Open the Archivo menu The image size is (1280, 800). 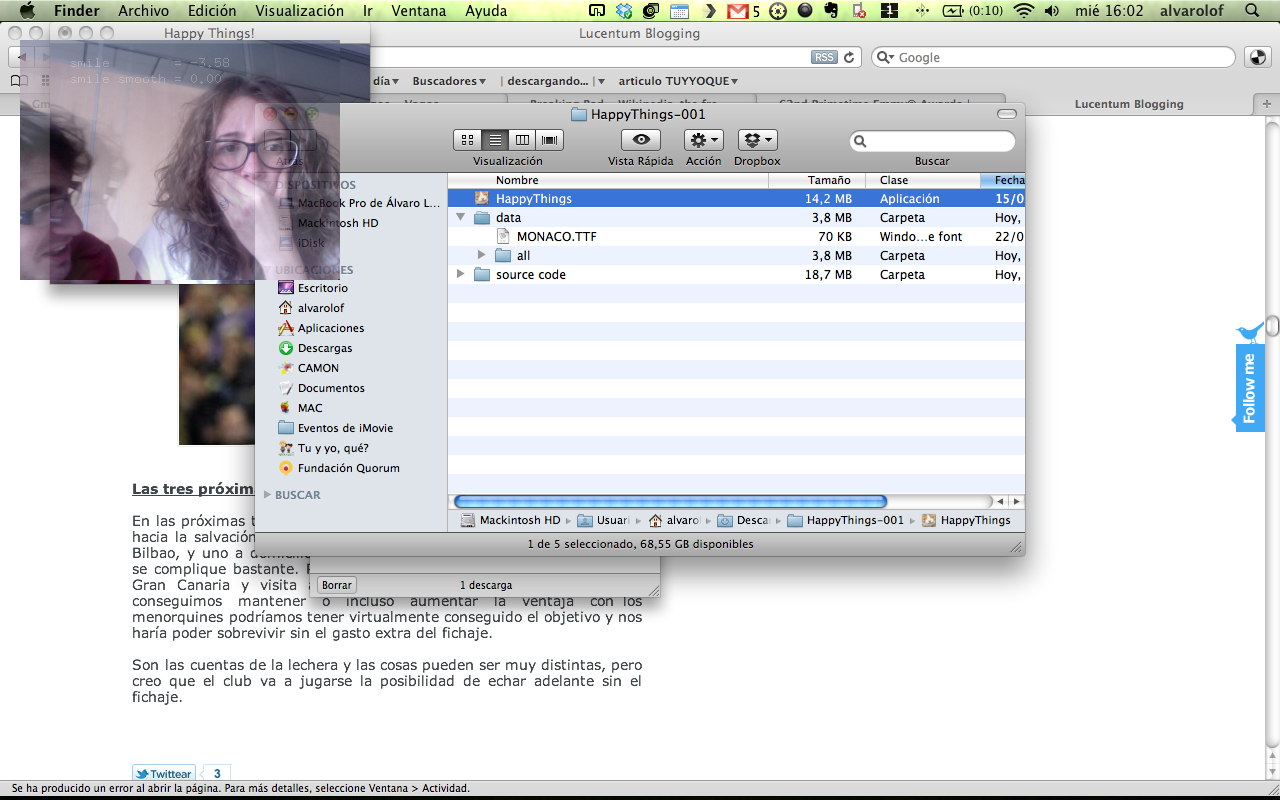click(143, 11)
